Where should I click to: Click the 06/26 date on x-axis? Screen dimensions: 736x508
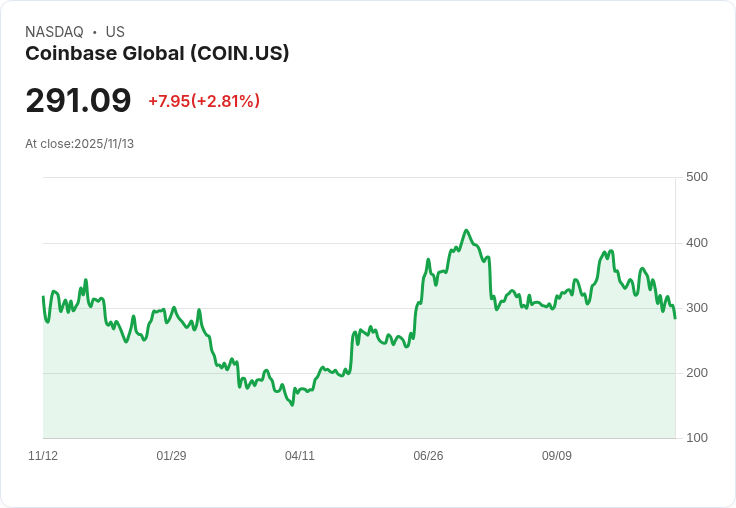428,456
